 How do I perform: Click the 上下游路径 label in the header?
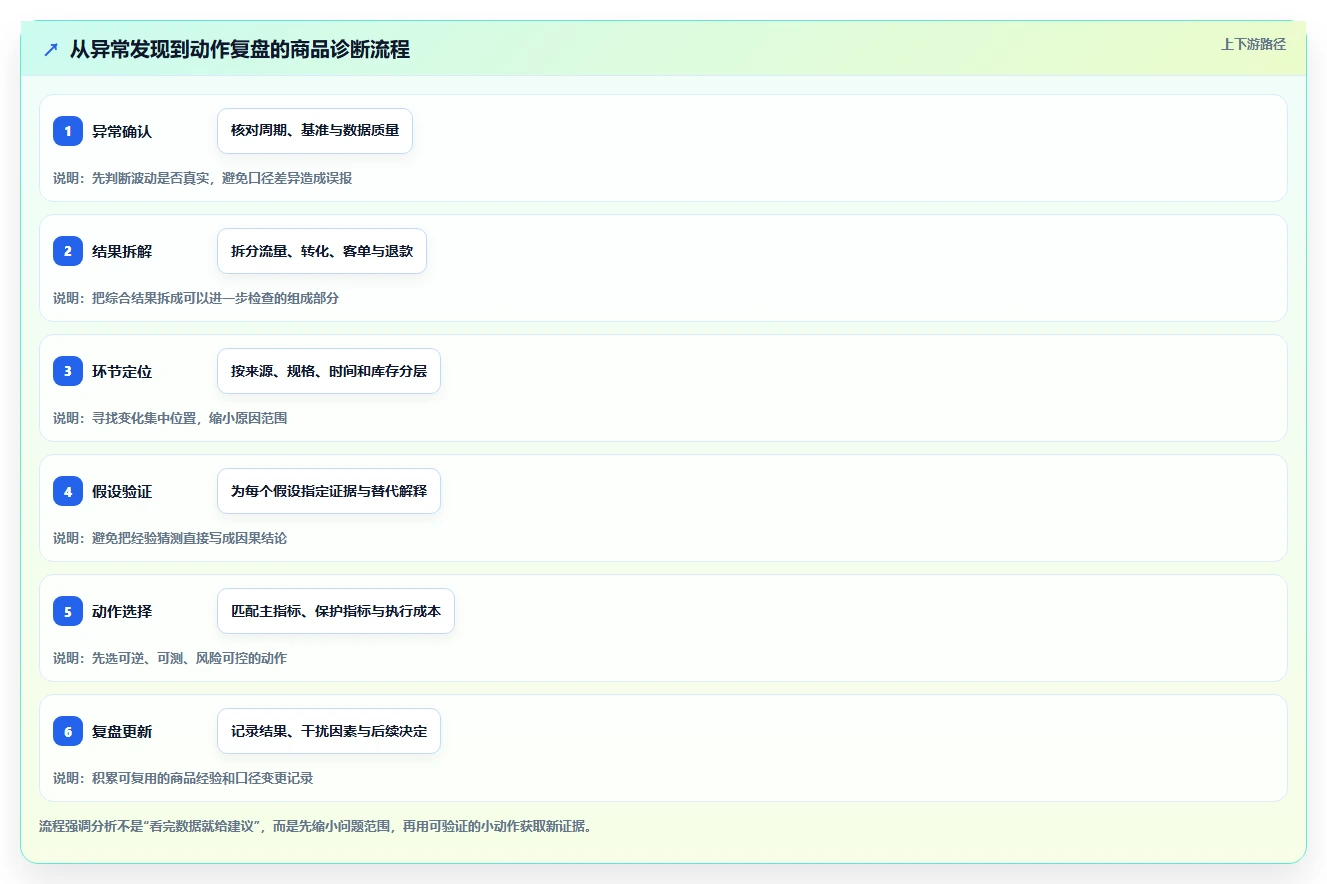[1253, 44]
